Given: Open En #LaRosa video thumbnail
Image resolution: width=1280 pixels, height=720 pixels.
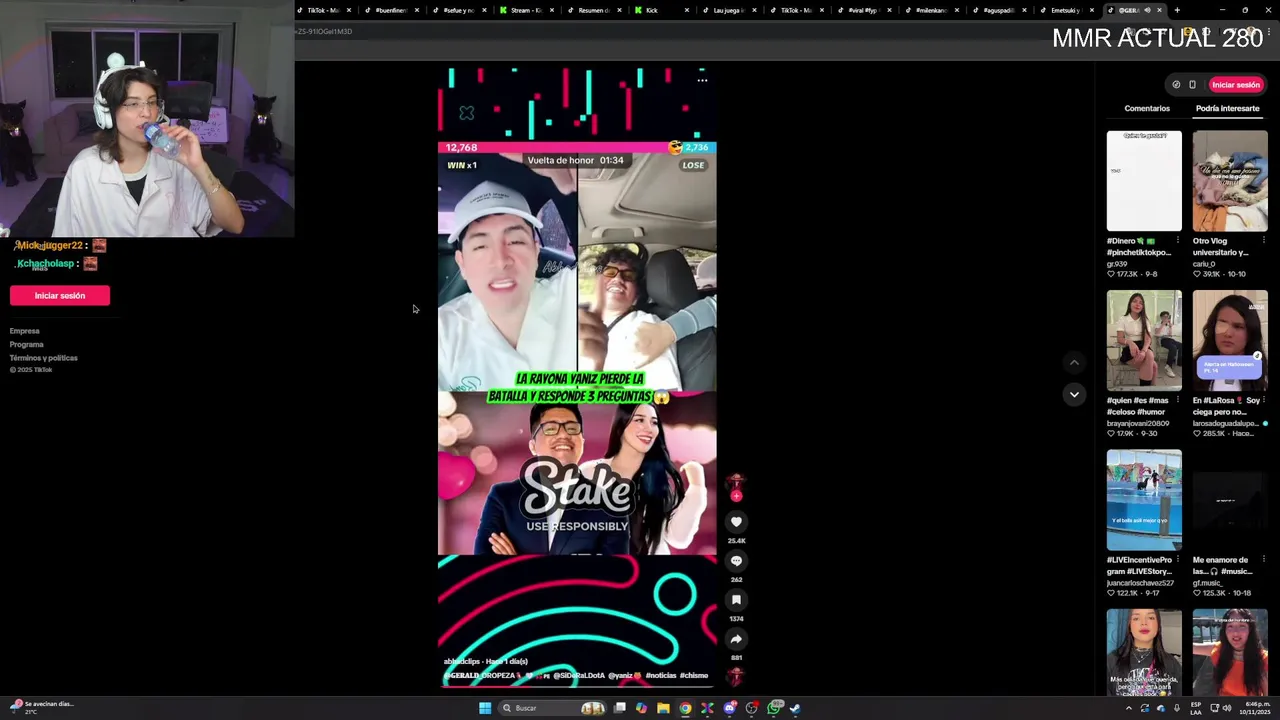Looking at the screenshot, I should 1230,341.
